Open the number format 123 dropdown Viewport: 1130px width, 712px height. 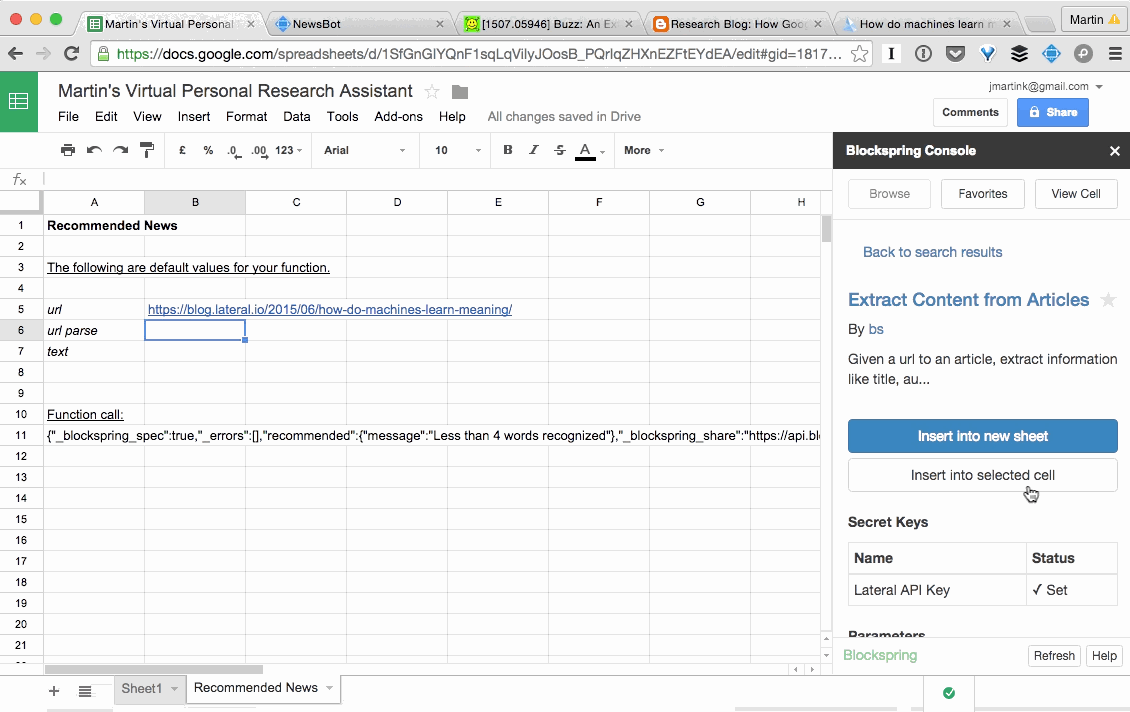point(288,150)
